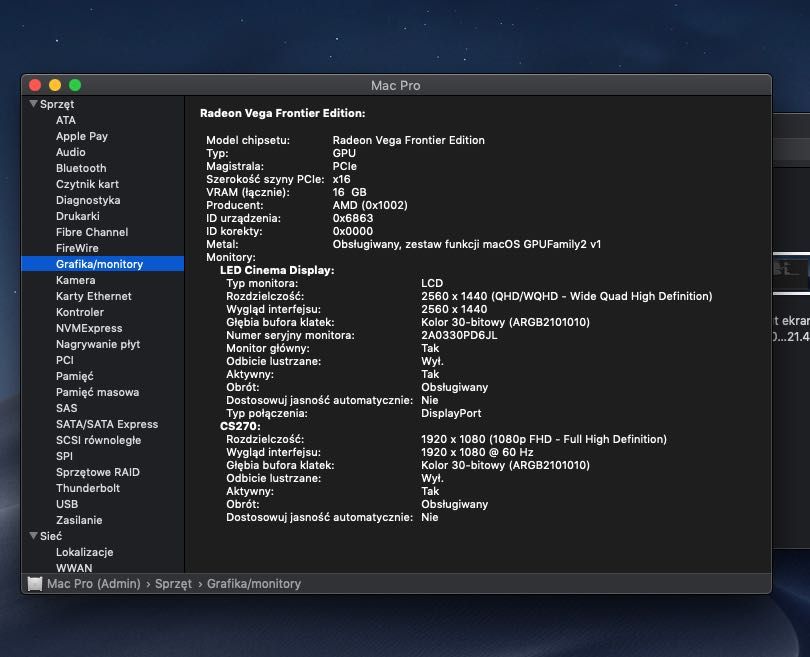Click the PCIe width value x16
The image size is (810, 657).
(341, 179)
